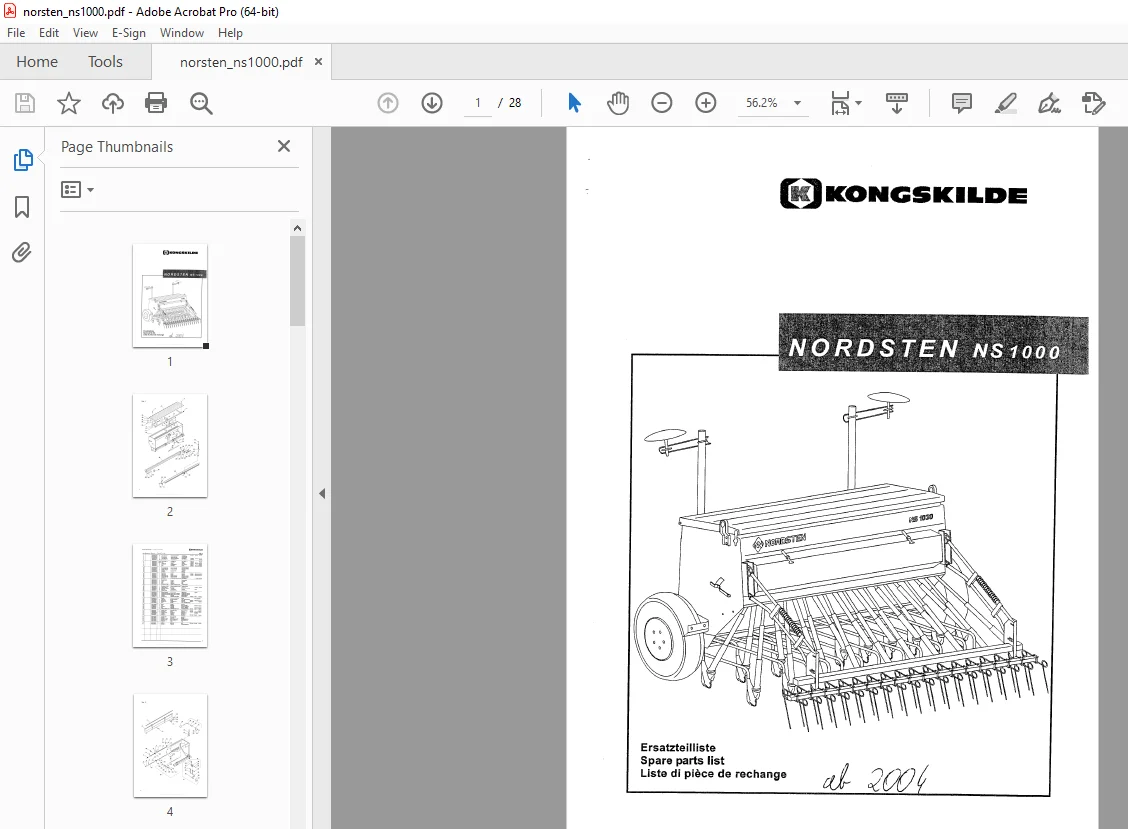Click thumbnail scrollbar up arrow
Screen dimensions: 1128x829
tap(297, 228)
